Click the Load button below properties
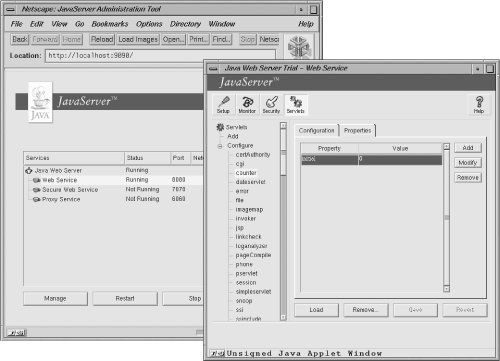This screenshot has height=361, width=500. pyautogui.click(x=316, y=310)
